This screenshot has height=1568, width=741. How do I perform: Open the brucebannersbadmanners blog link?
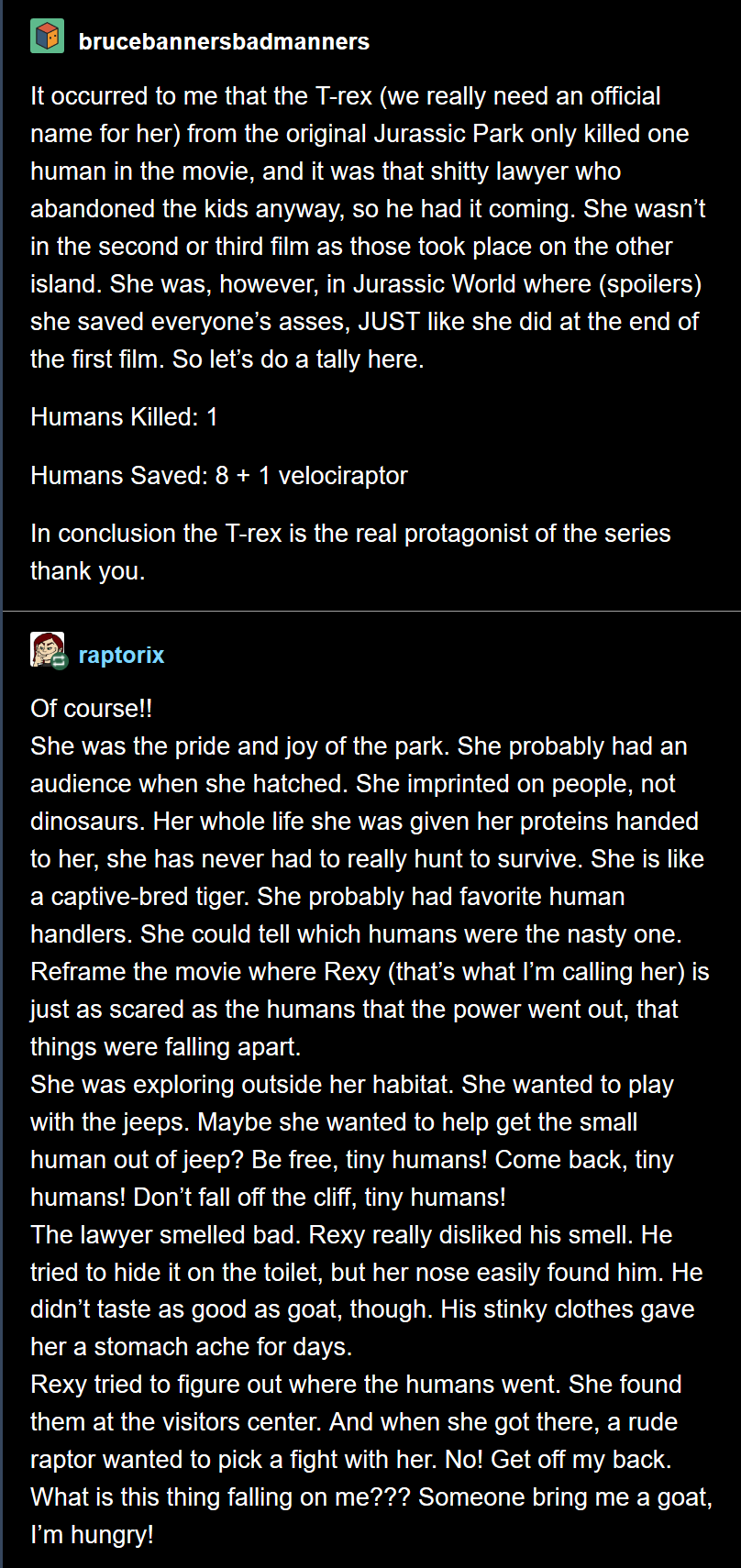224,41
